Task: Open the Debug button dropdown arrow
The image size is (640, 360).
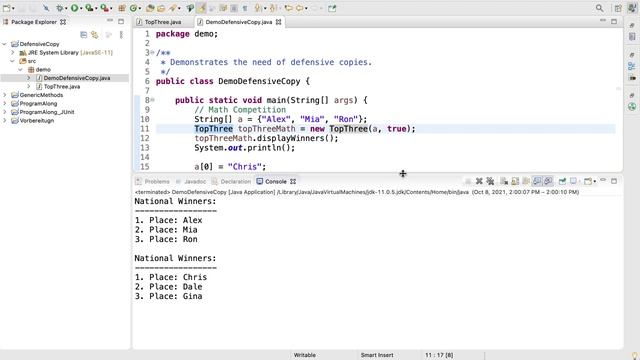Action: click(66, 9)
